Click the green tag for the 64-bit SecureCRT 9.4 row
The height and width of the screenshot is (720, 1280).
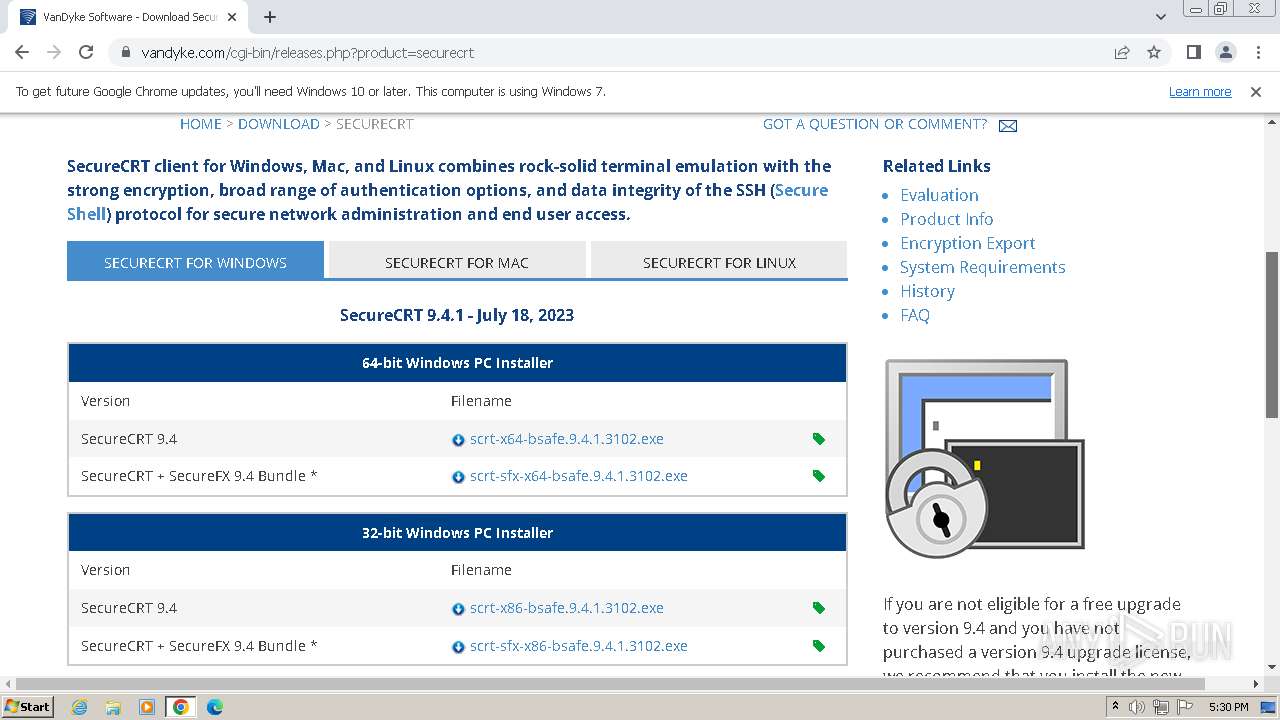pyautogui.click(x=819, y=439)
